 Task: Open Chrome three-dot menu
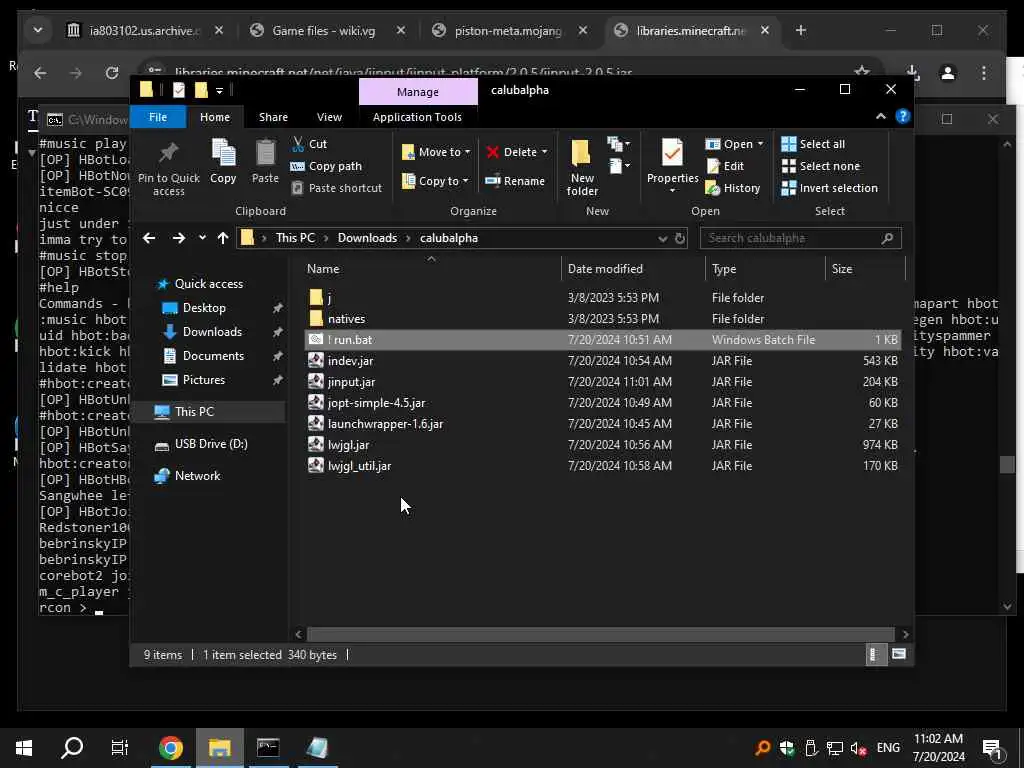coord(984,73)
